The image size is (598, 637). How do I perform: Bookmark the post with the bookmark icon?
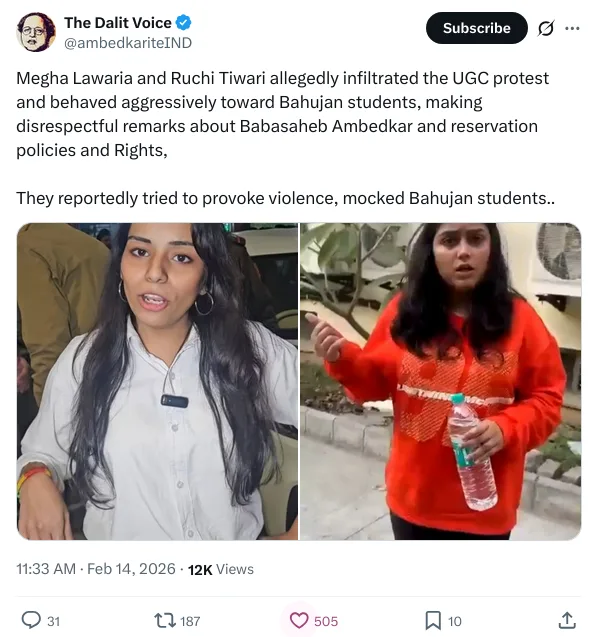[x=433, y=620]
